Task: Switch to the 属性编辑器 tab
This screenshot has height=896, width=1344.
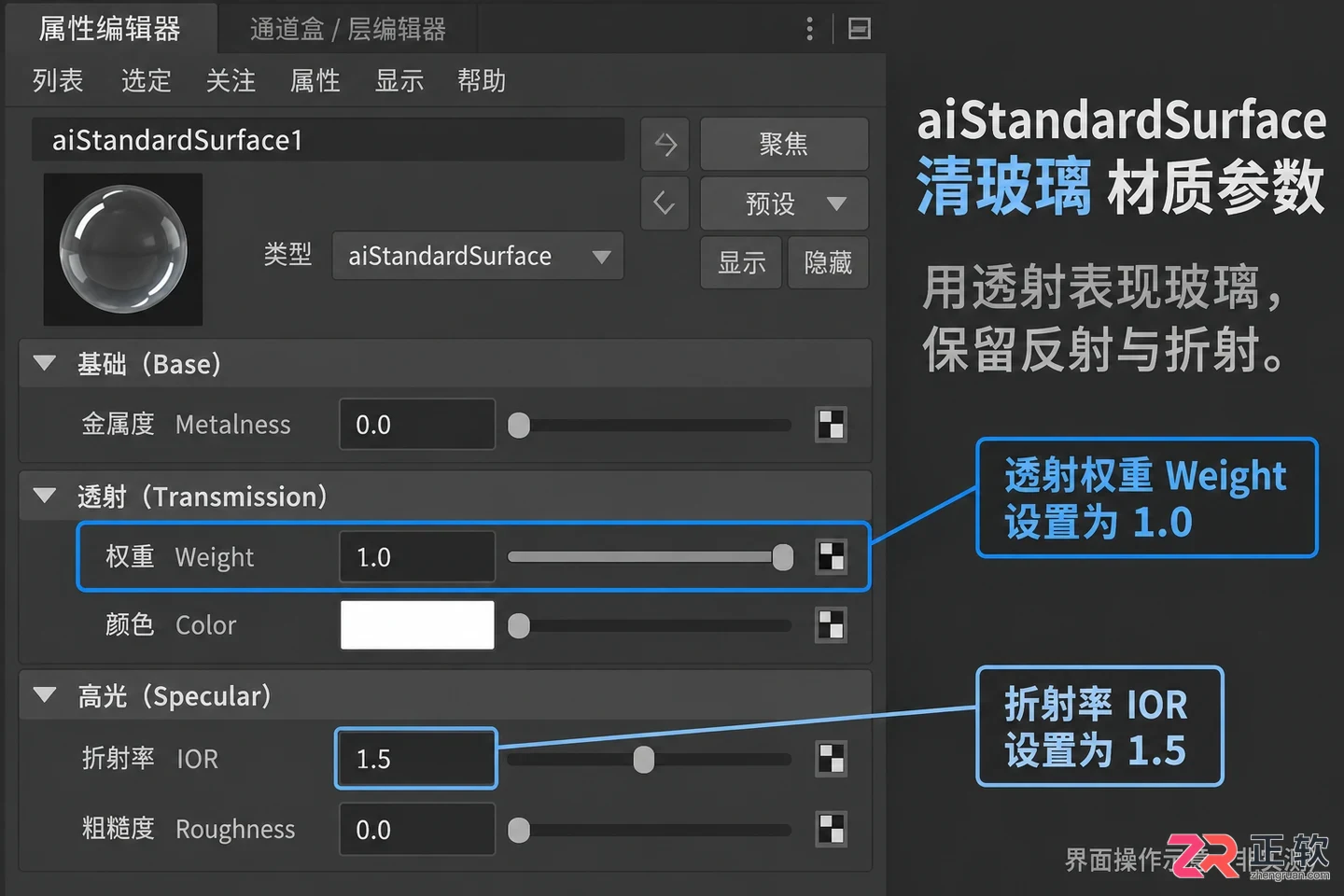Action: click(x=110, y=29)
